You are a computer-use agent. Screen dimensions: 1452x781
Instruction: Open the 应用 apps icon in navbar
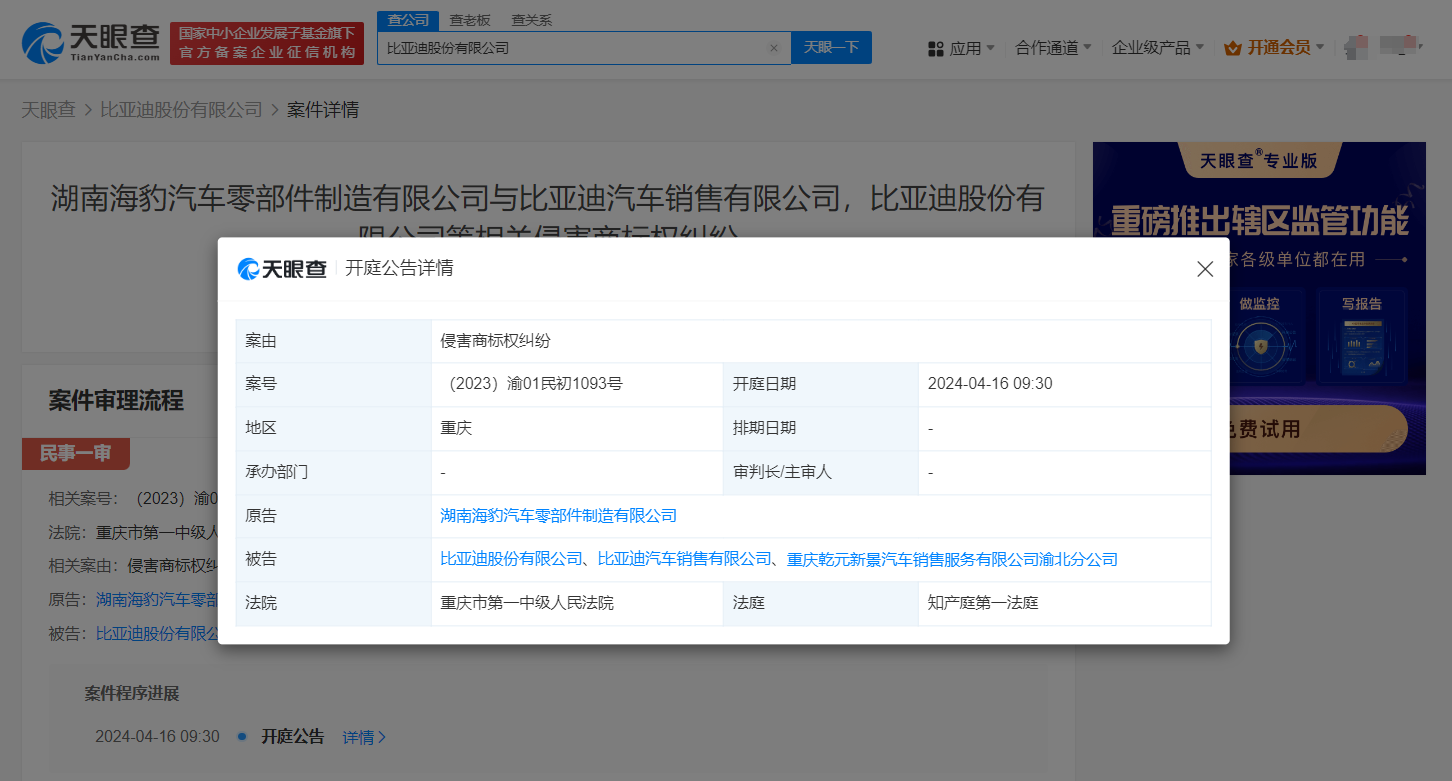click(x=936, y=47)
